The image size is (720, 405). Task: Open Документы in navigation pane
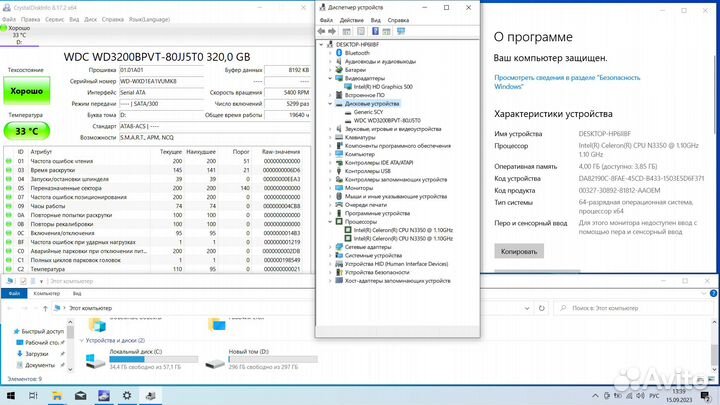click(39, 365)
